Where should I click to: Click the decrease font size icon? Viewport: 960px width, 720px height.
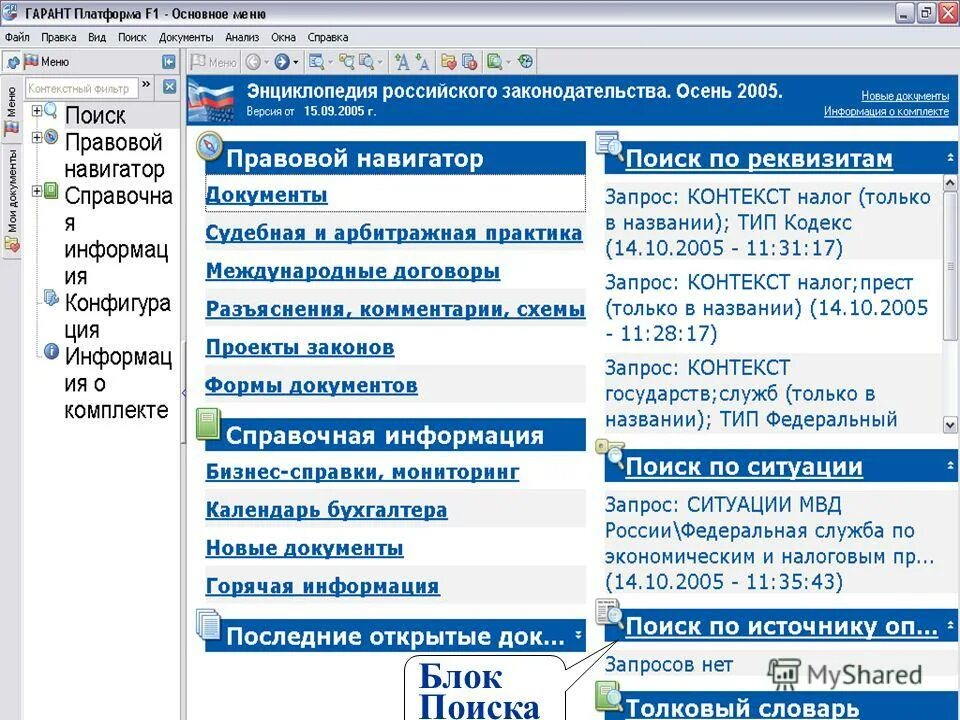(x=421, y=61)
